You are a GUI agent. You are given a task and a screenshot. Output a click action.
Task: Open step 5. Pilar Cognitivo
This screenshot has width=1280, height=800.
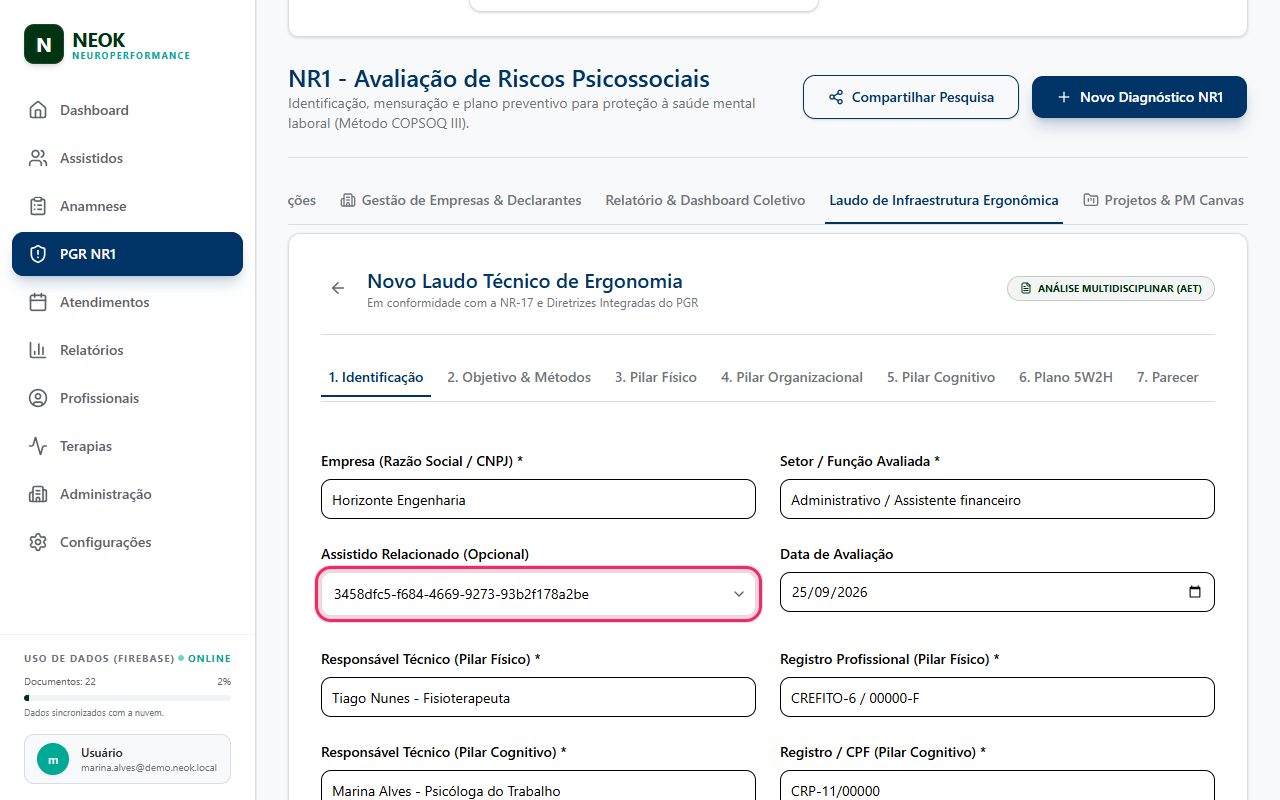(941, 377)
